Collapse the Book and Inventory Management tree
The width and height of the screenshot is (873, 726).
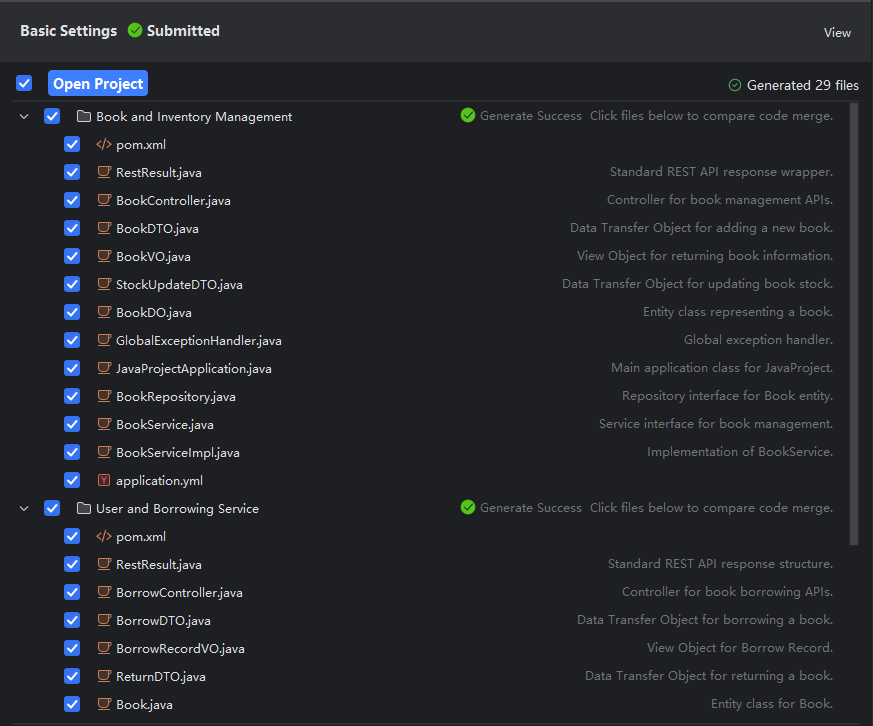tap(24, 117)
